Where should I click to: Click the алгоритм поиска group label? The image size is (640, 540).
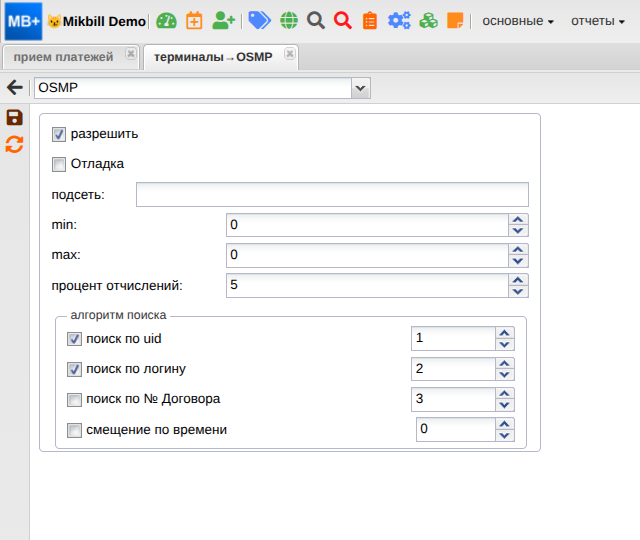[118, 316]
